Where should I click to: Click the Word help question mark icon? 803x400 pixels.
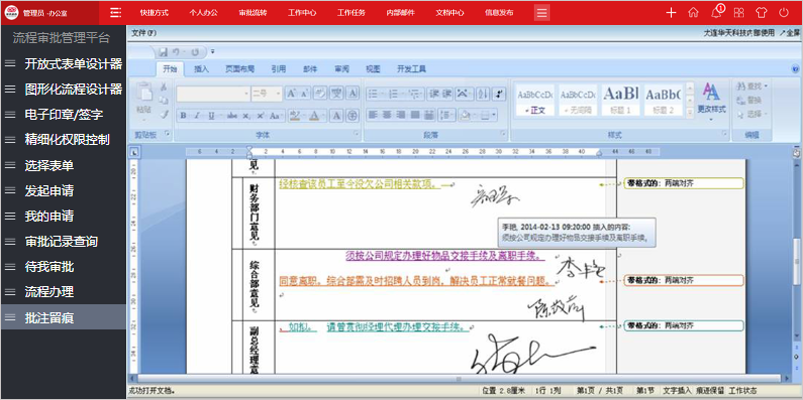pos(796,69)
